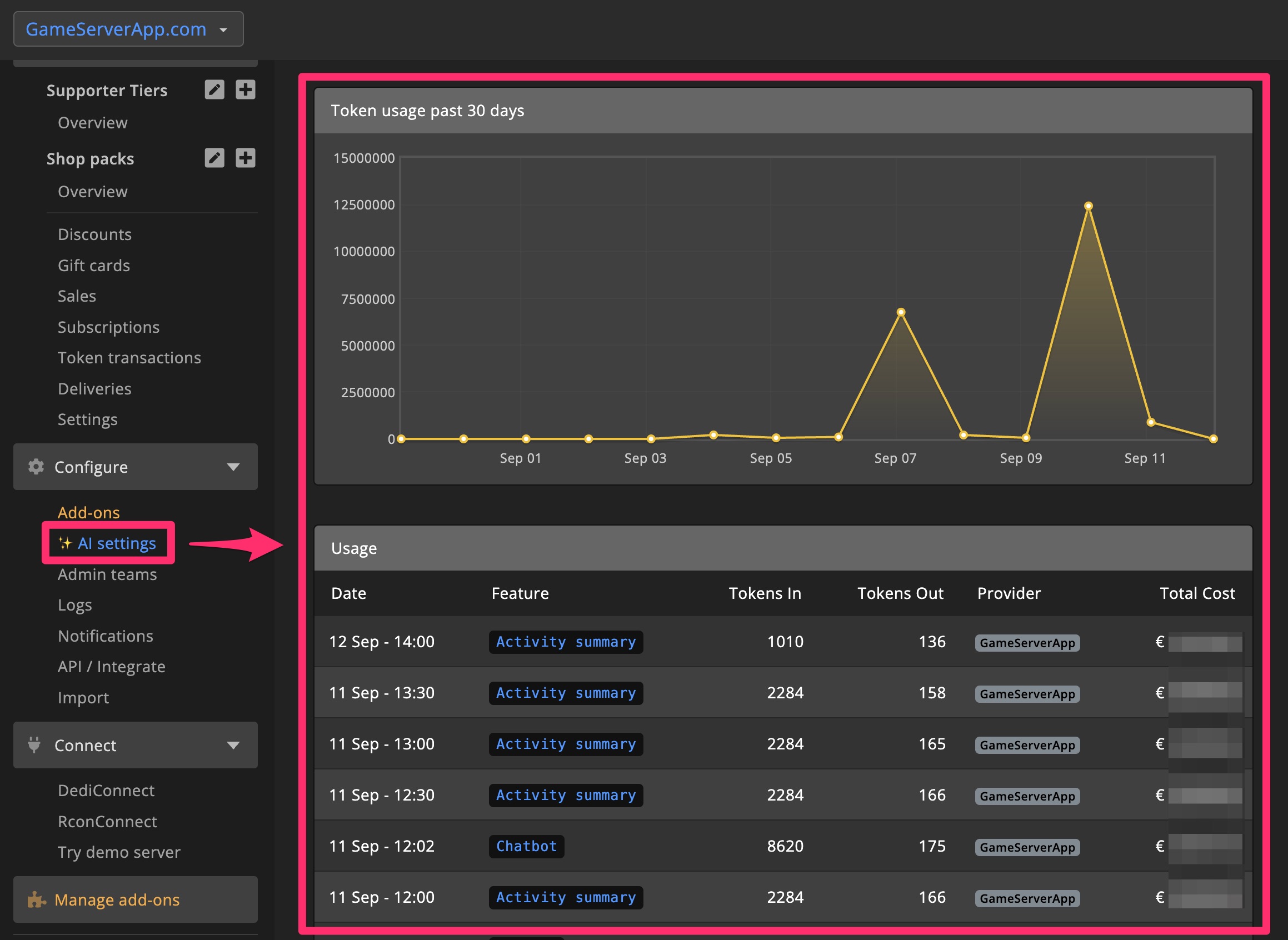
Task: Click the Configure gear icon
Action: click(36, 467)
